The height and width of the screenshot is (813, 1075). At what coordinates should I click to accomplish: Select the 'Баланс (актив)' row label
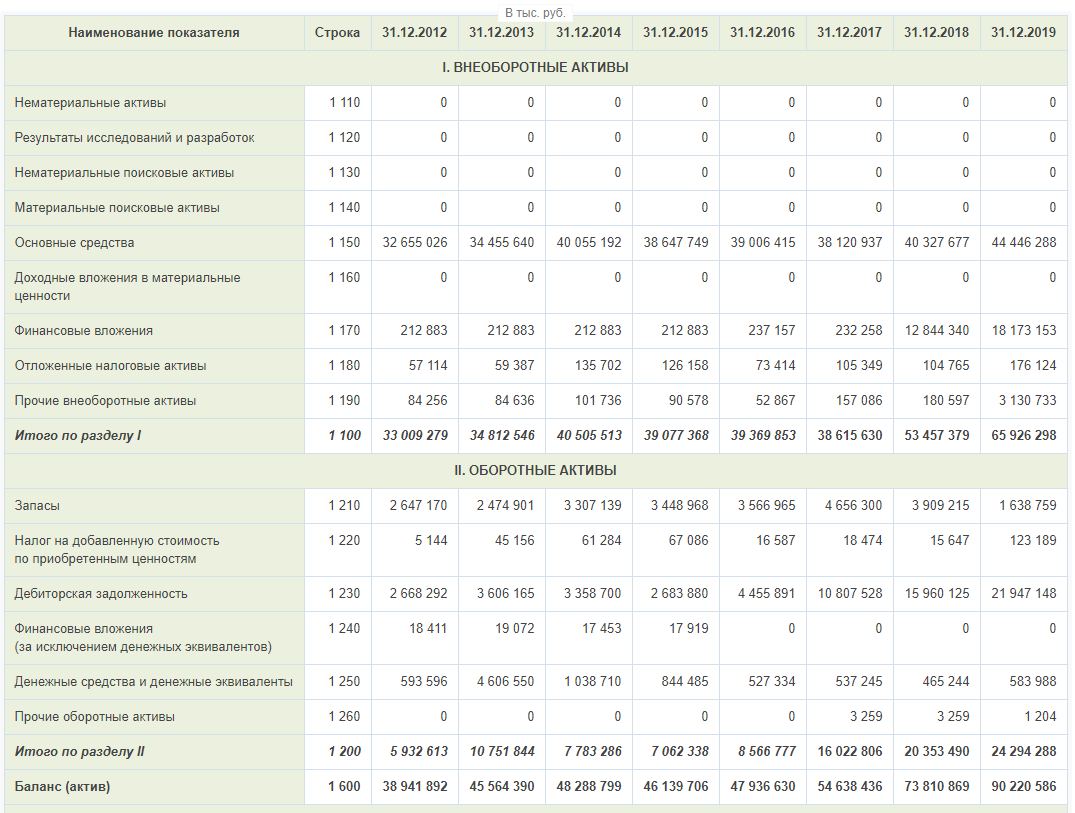(x=62, y=786)
